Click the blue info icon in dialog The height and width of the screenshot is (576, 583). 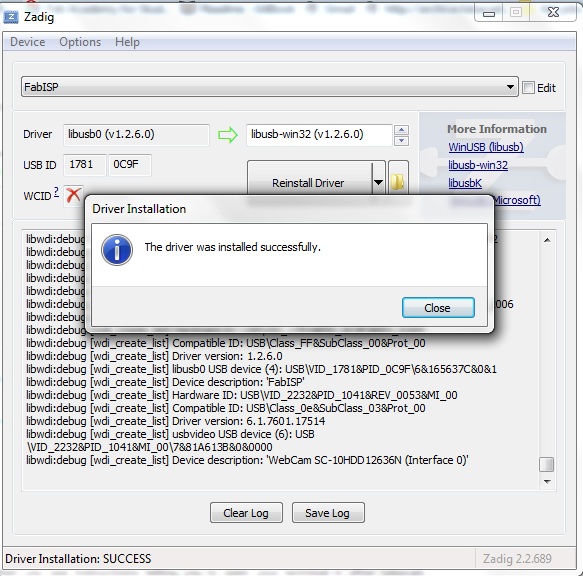point(117,250)
